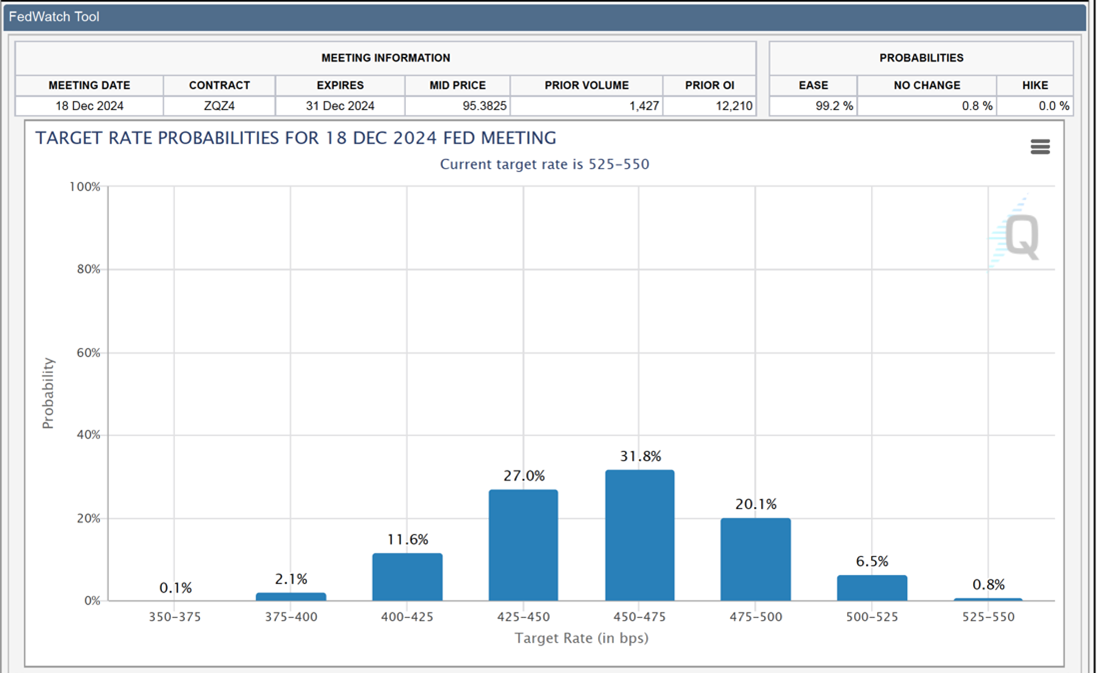Click the 100% y-axis tick label
Image resolution: width=1100 pixels, height=673 pixels.
coord(85,187)
